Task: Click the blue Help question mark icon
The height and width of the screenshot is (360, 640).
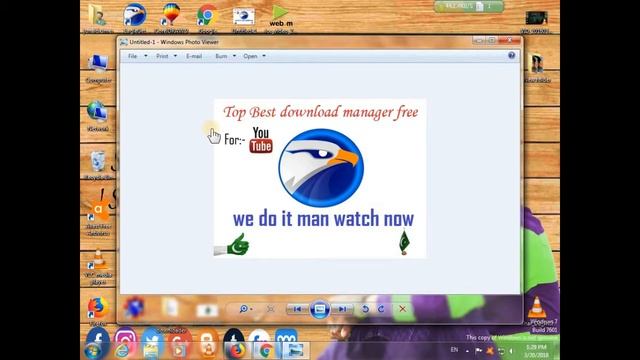Action: (511, 56)
